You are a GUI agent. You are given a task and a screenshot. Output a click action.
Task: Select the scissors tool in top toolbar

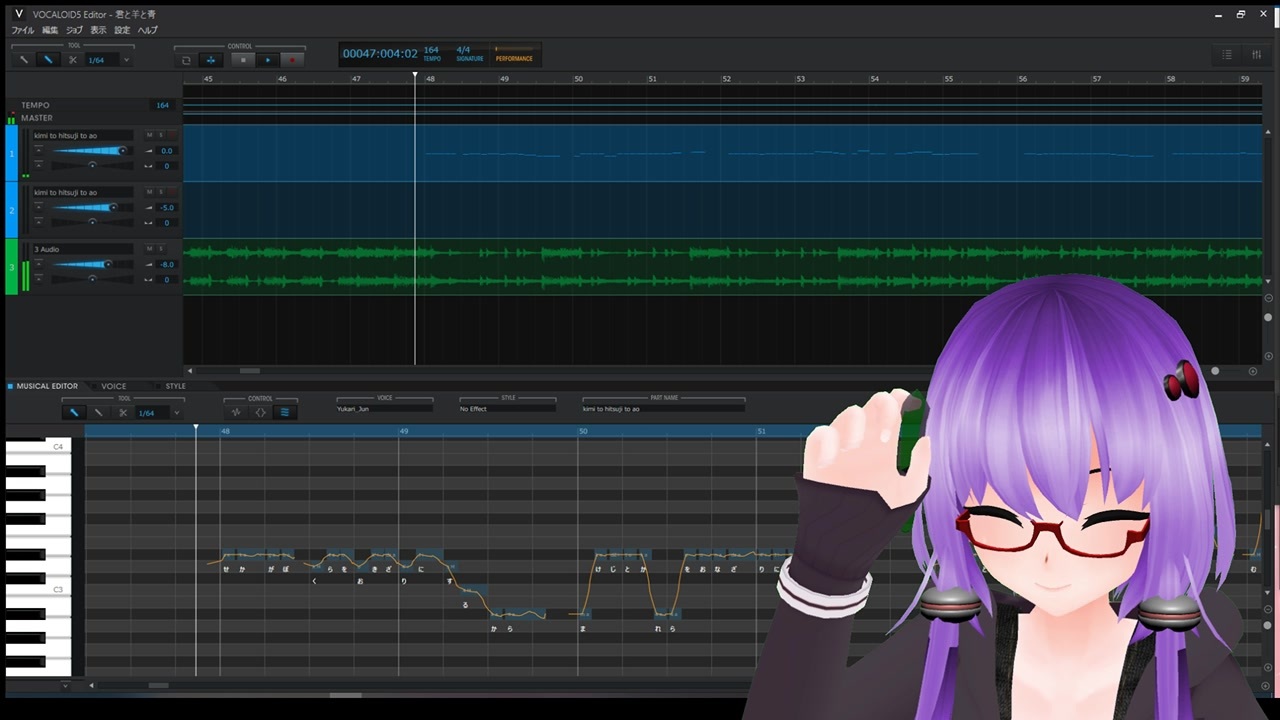click(72, 60)
